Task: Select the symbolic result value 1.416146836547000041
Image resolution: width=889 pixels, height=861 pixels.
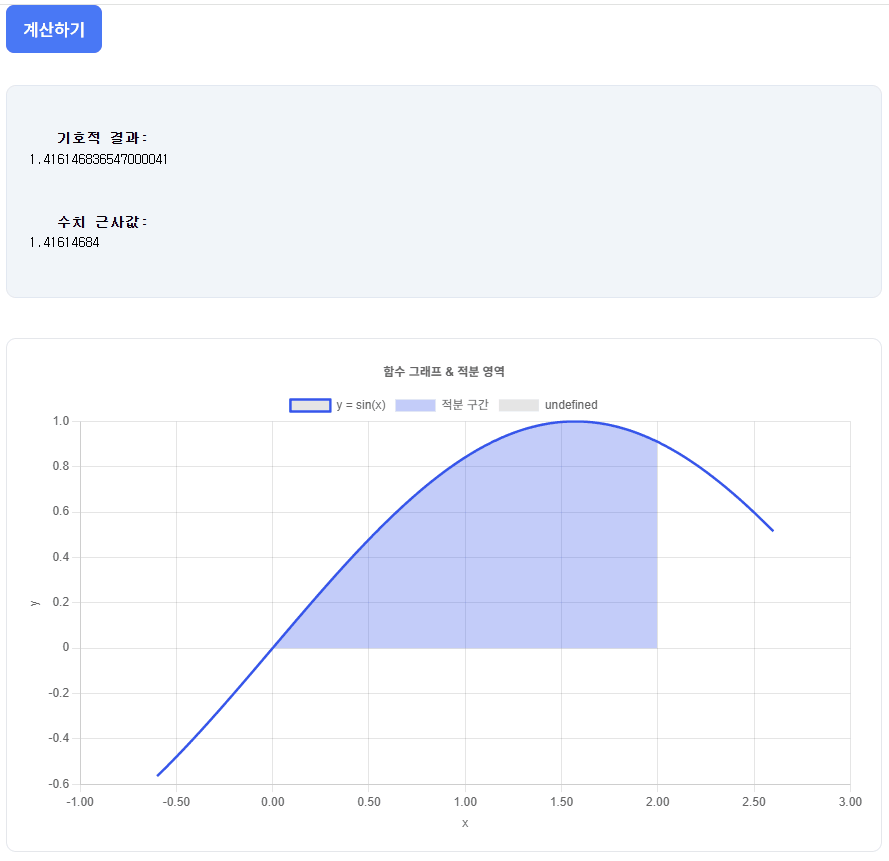Action: [98, 159]
